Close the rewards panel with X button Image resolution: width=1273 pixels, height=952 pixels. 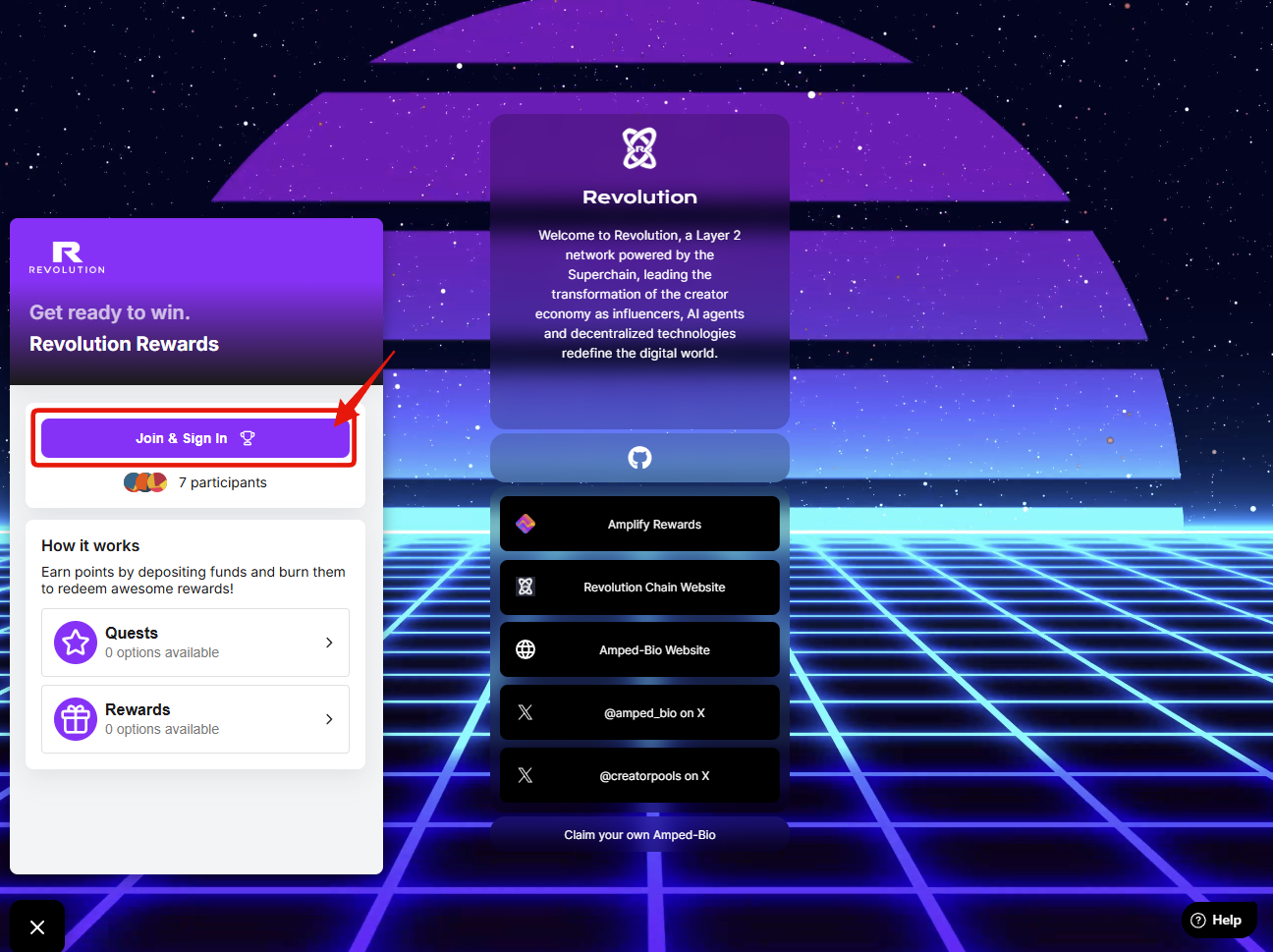37,926
